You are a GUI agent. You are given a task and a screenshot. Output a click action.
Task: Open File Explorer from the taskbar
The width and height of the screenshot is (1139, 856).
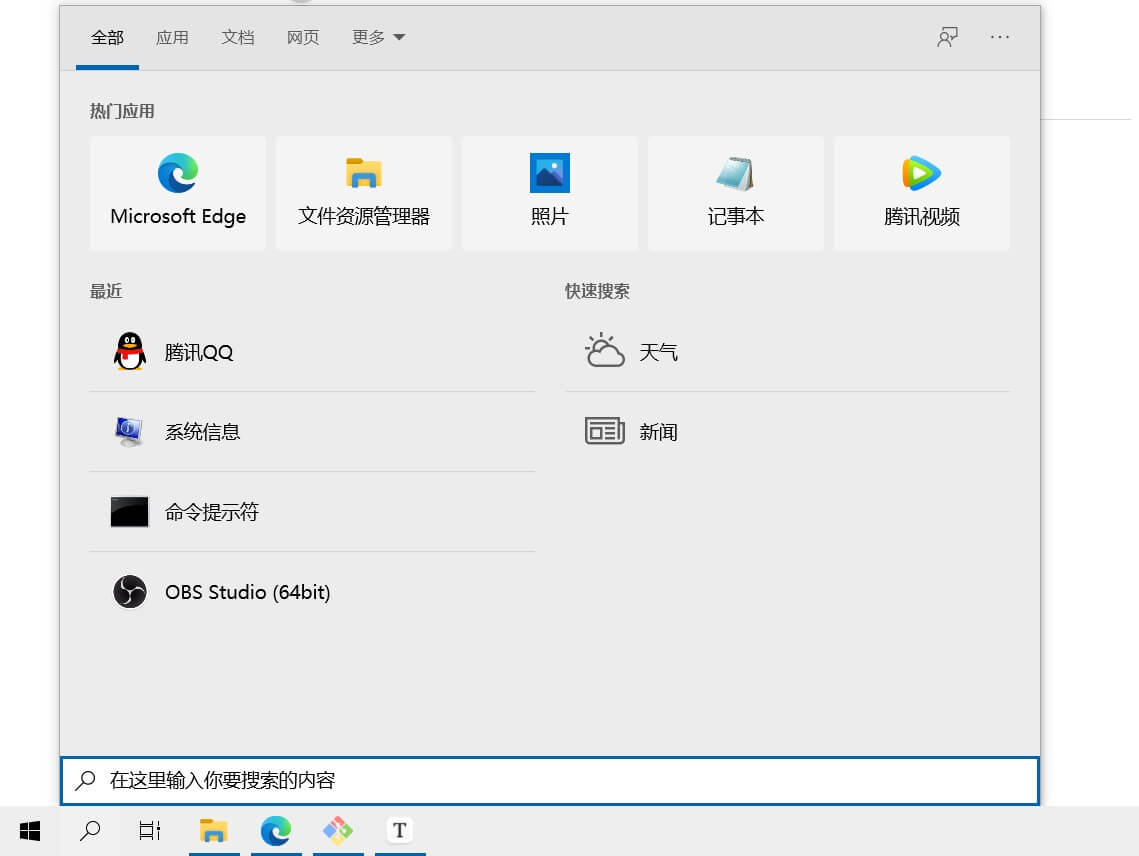(214, 831)
